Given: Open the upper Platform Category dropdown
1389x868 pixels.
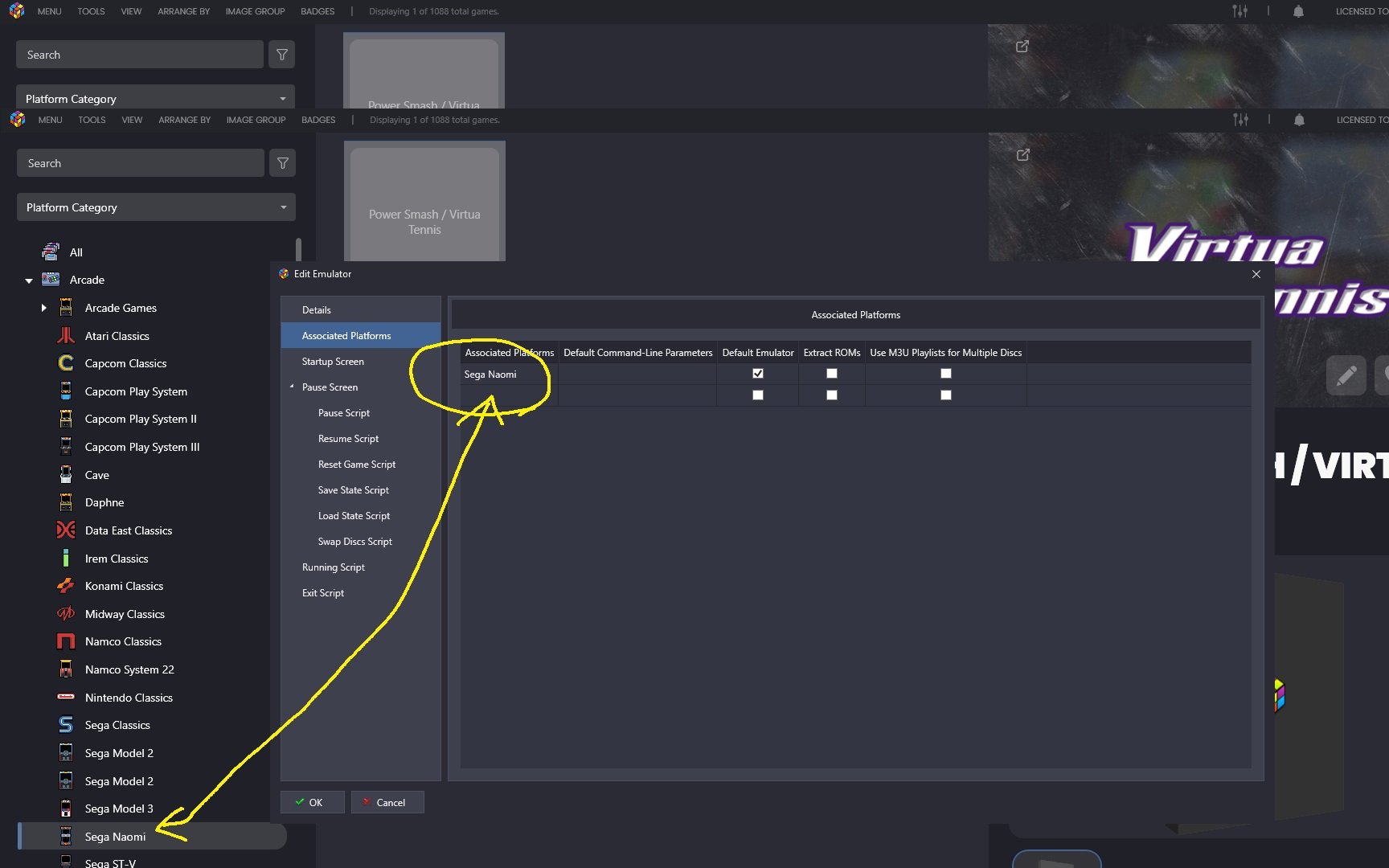Looking at the screenshot, I should pyautogui.click(x=155, y=98).
